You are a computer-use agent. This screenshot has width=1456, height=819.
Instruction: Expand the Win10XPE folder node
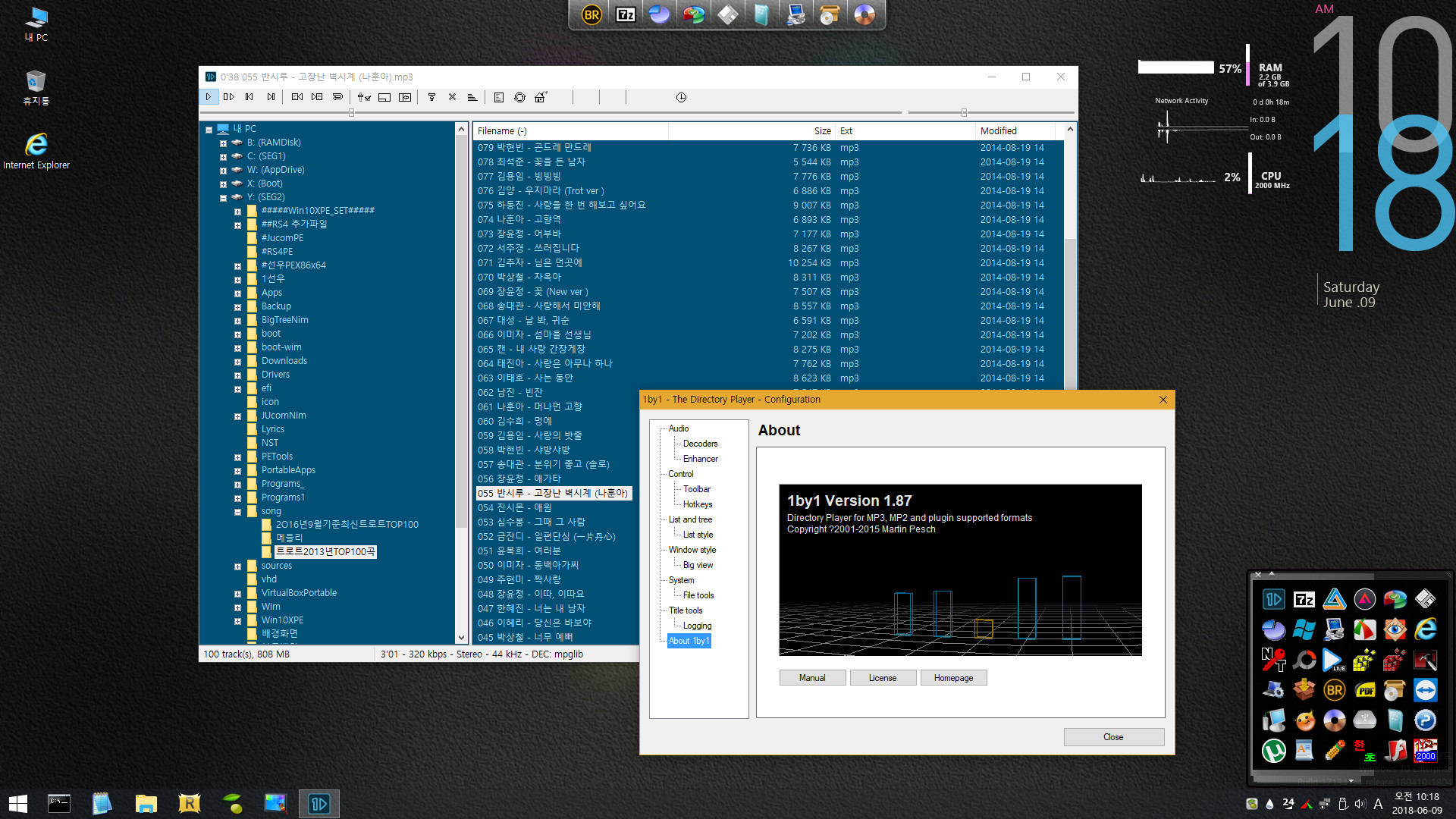pyautogui.click(x=237, y=621)
